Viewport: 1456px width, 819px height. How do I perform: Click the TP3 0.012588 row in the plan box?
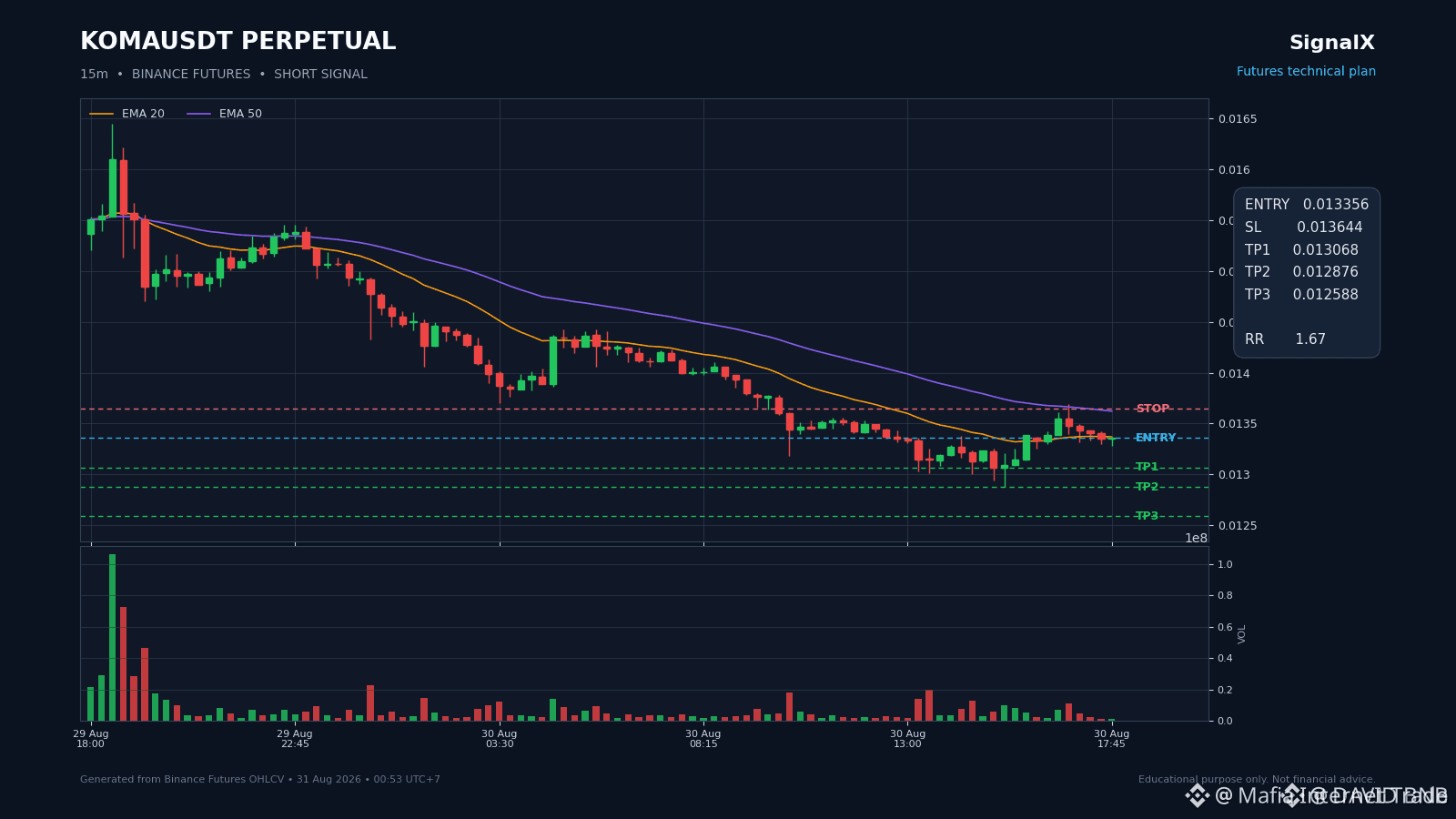pos(1301,295)
